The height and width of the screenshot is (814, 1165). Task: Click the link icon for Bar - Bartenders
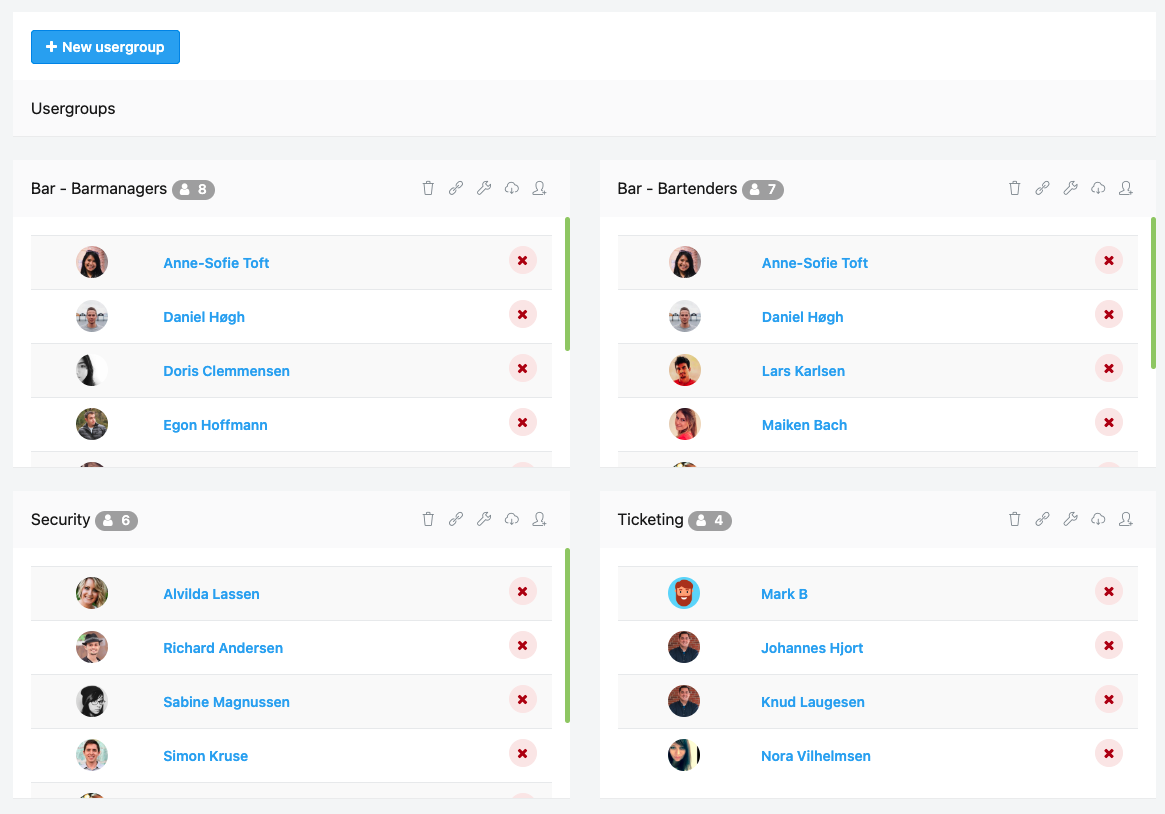[x=1042, y=188]
